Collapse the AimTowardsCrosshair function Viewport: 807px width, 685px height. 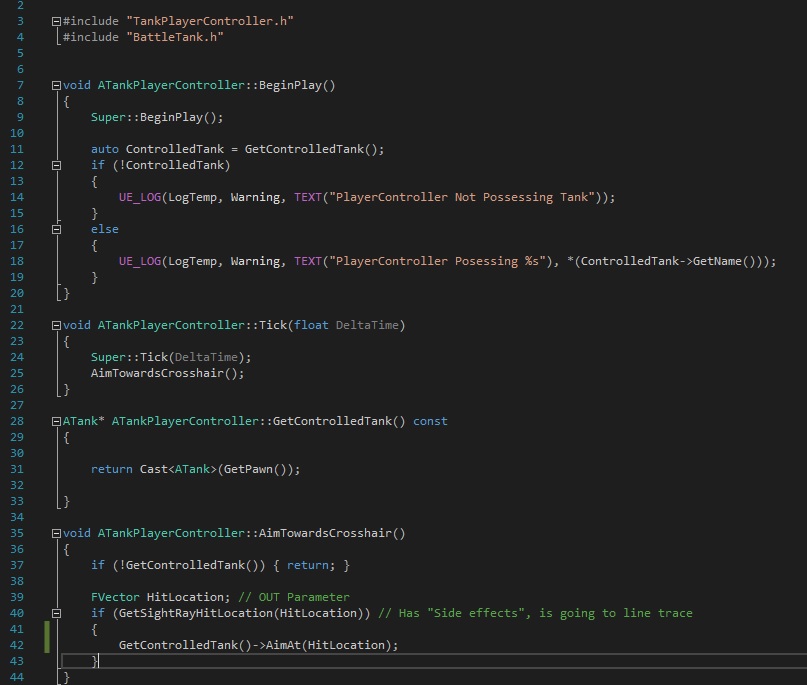pos(56,533)
